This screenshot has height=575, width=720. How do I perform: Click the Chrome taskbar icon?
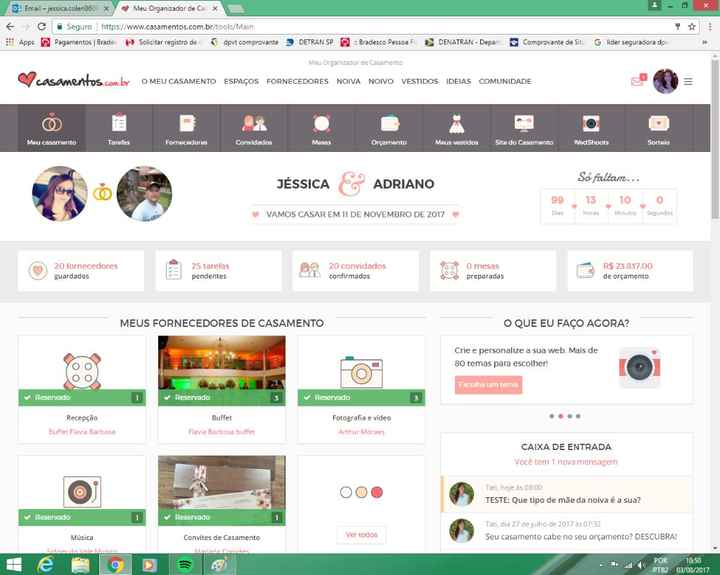[x=115, y=564]
